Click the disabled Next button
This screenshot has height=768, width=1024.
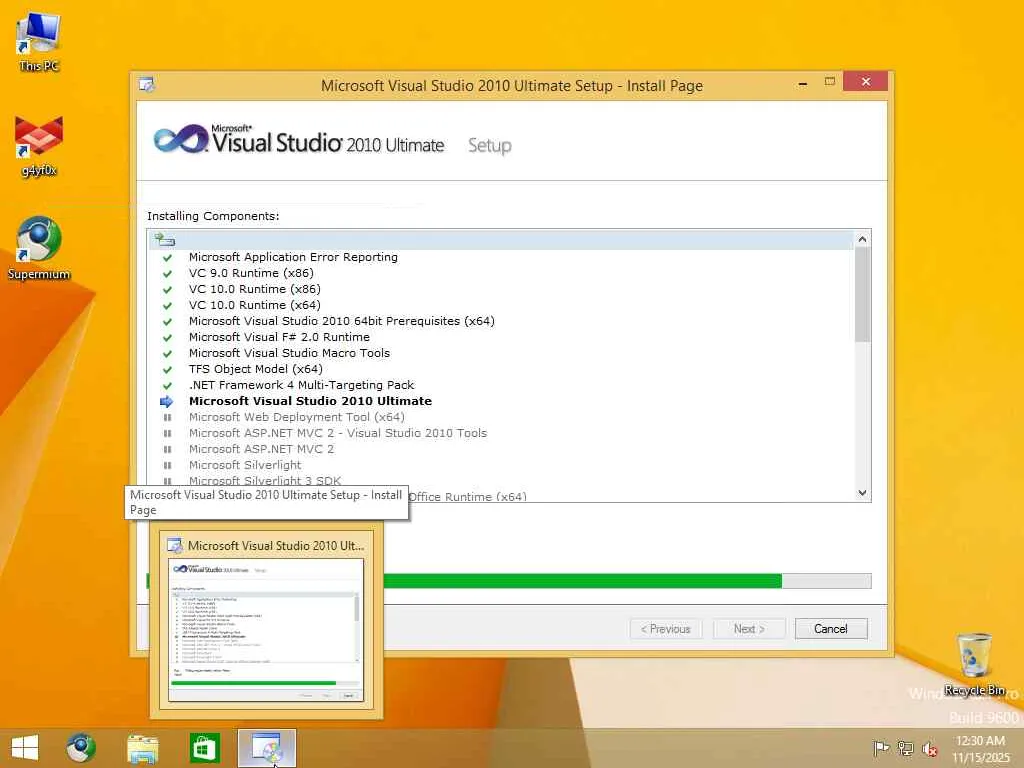749,628
